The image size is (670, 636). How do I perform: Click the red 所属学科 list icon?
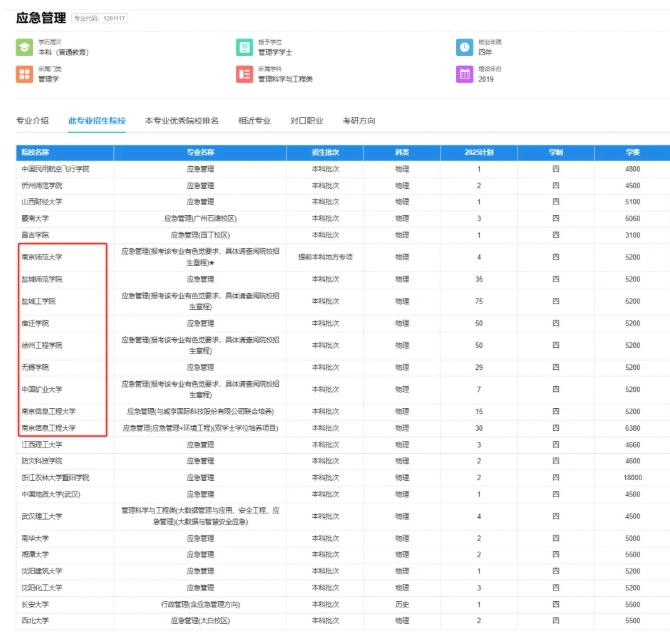pyautogui.click(x=244, y=74)
